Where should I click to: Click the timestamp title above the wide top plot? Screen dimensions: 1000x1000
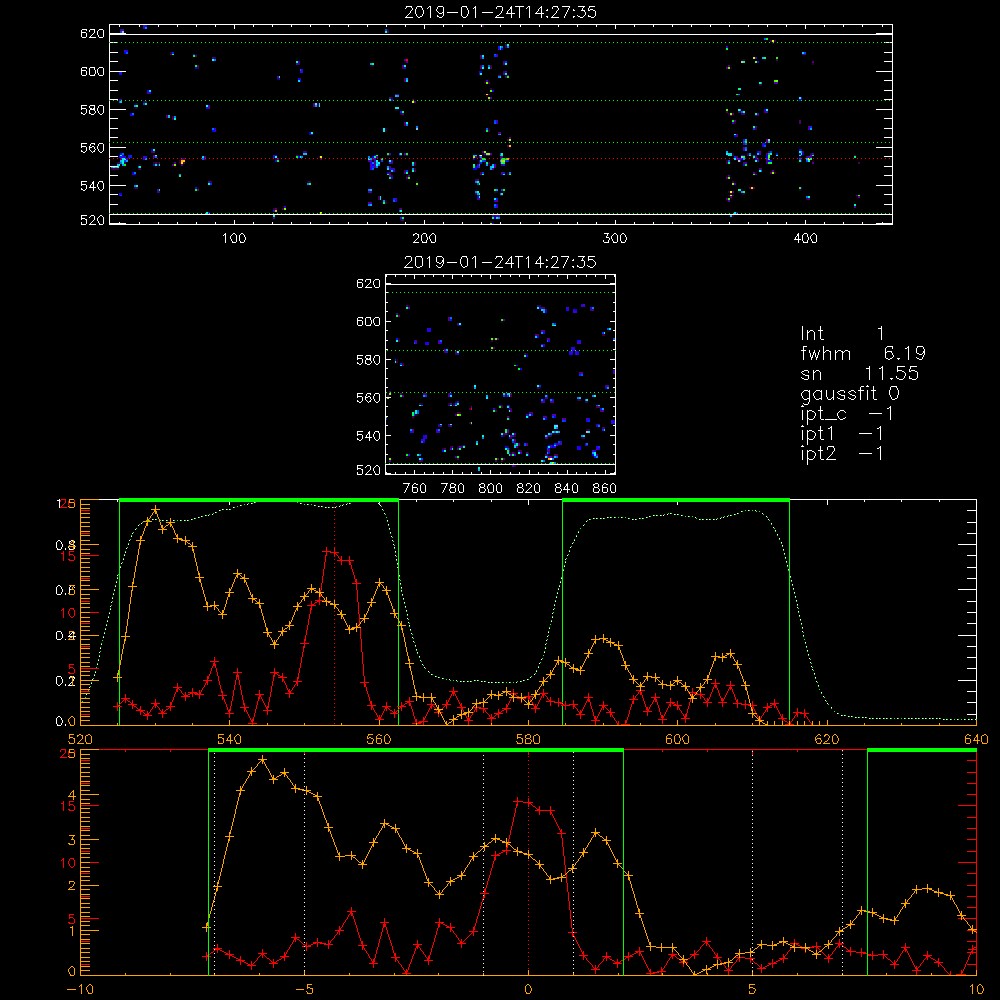(500, 12)
